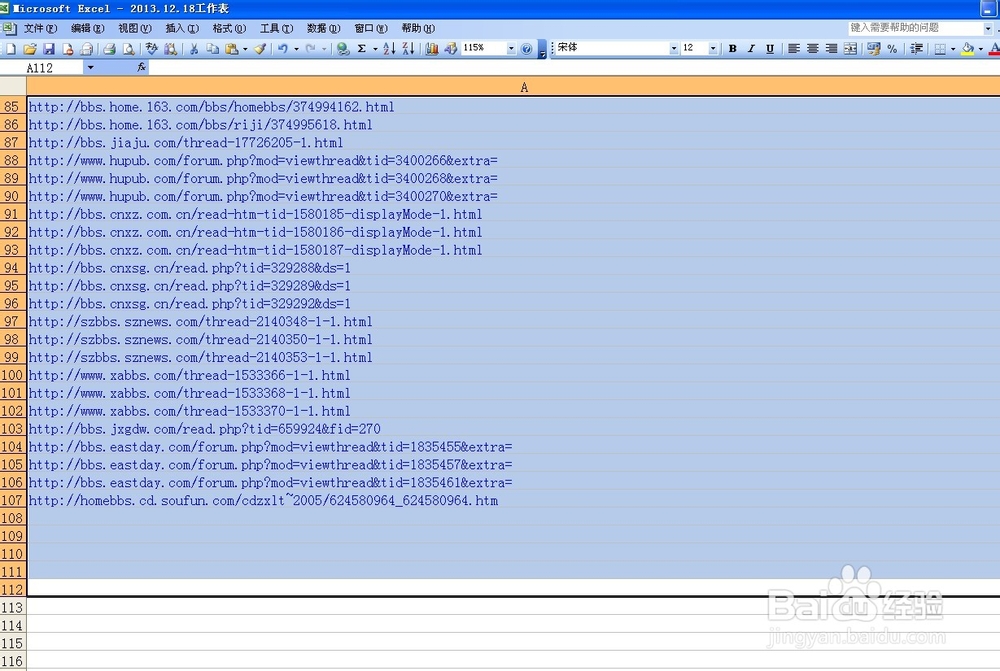Select row header 107

pyautogui.click(x=13, y=501)
